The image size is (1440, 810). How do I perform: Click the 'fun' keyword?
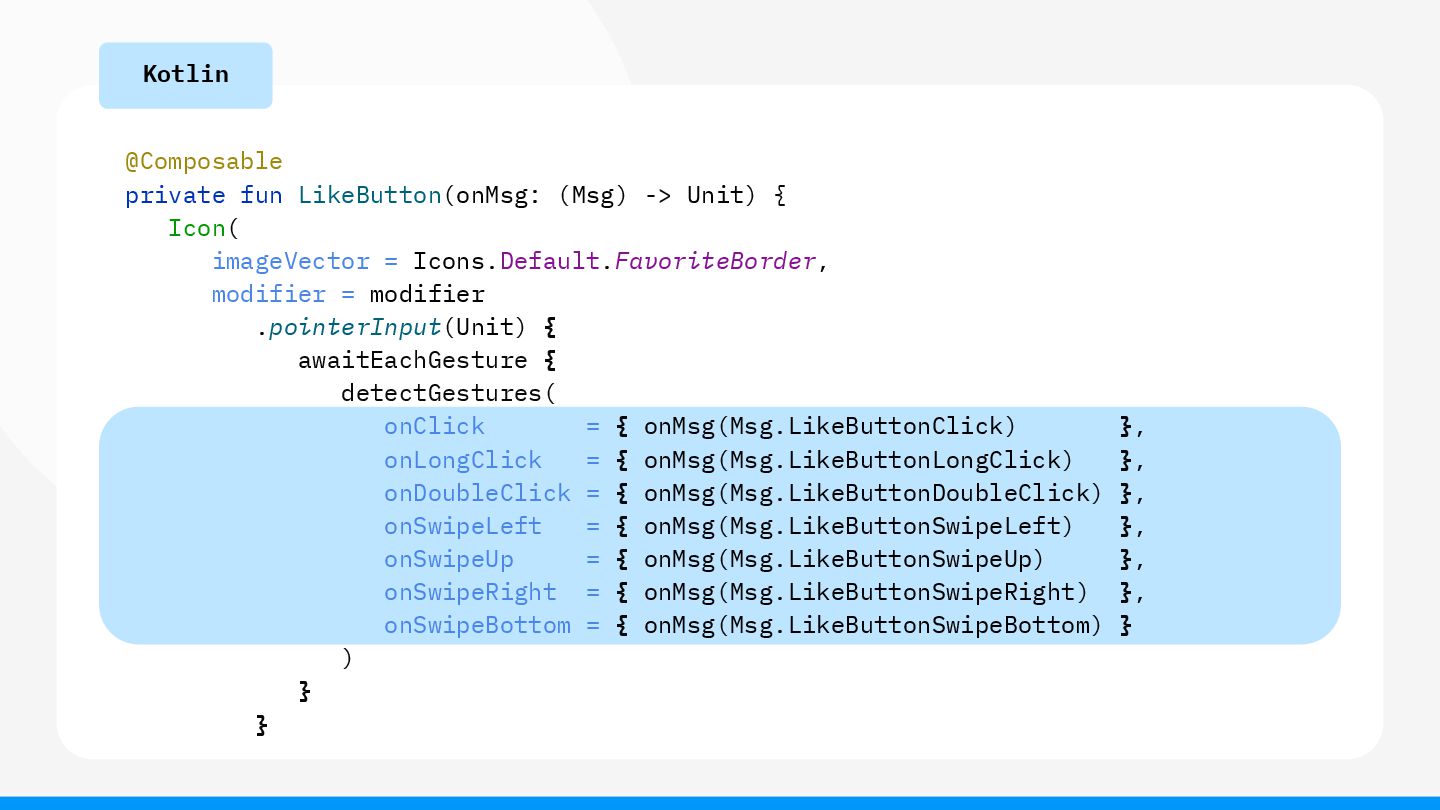tap(261, 195)
